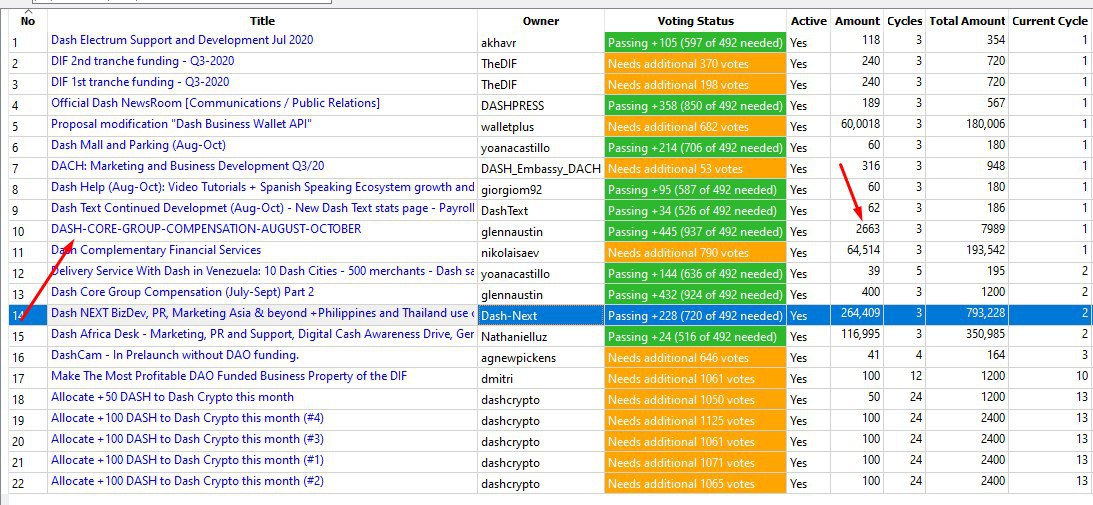Select owner cell giorgiom92
Screen dimensions: 1093x505
click(x=541, y=189)
